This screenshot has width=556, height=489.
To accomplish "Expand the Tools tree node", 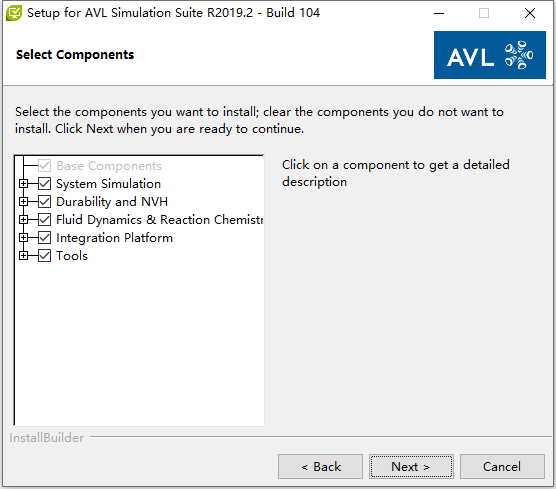I will (23, 256).
